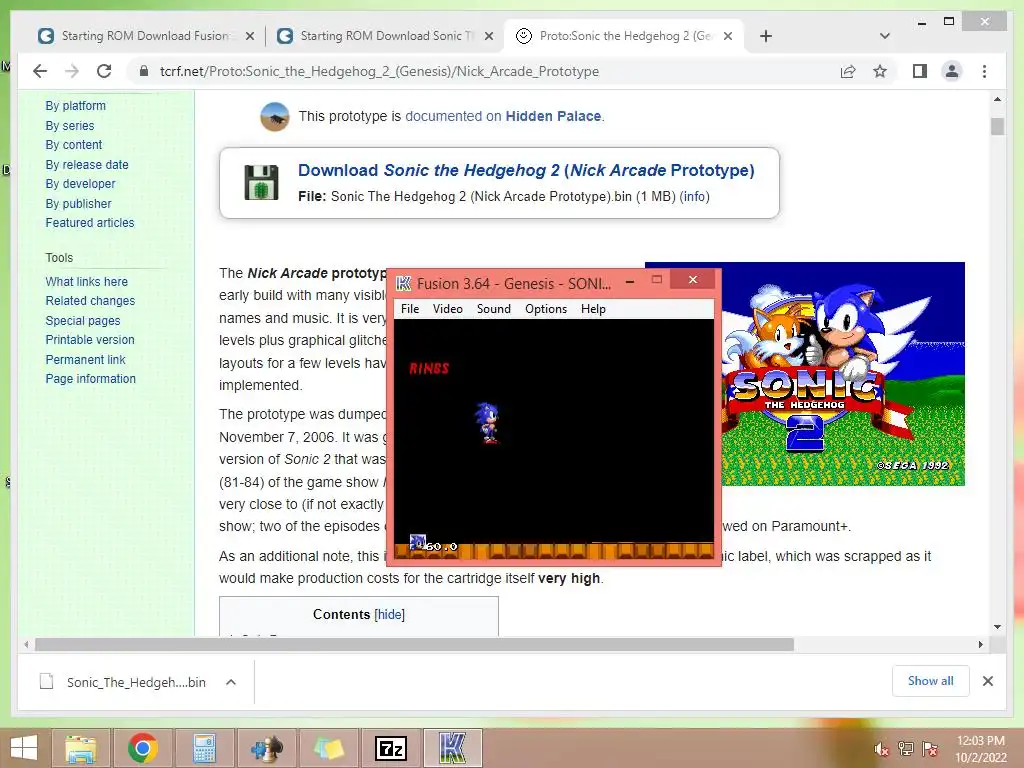Viewport: 1024px width, 768px height.
Task: Bookmark this page with the star
Action: coord(880,71)
